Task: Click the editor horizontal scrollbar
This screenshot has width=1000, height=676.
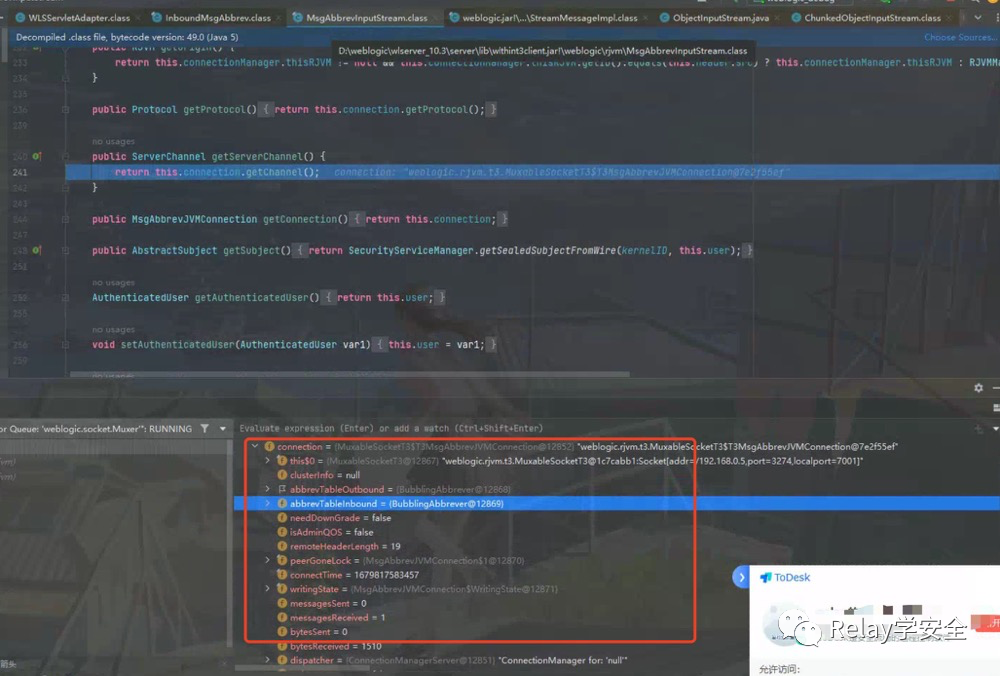Action: [349, 374]
